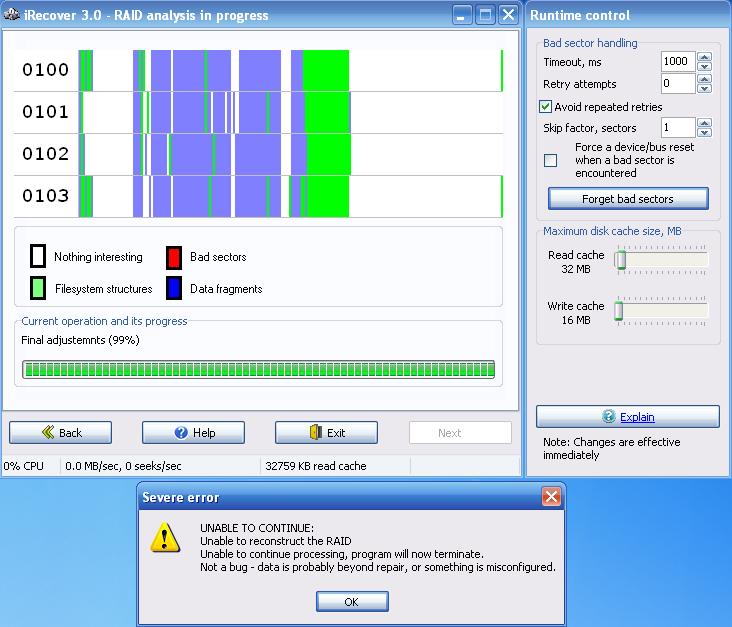Click the Timeout ms input field
The height and width of the screenshot is (627, 732).
[678, 61]
